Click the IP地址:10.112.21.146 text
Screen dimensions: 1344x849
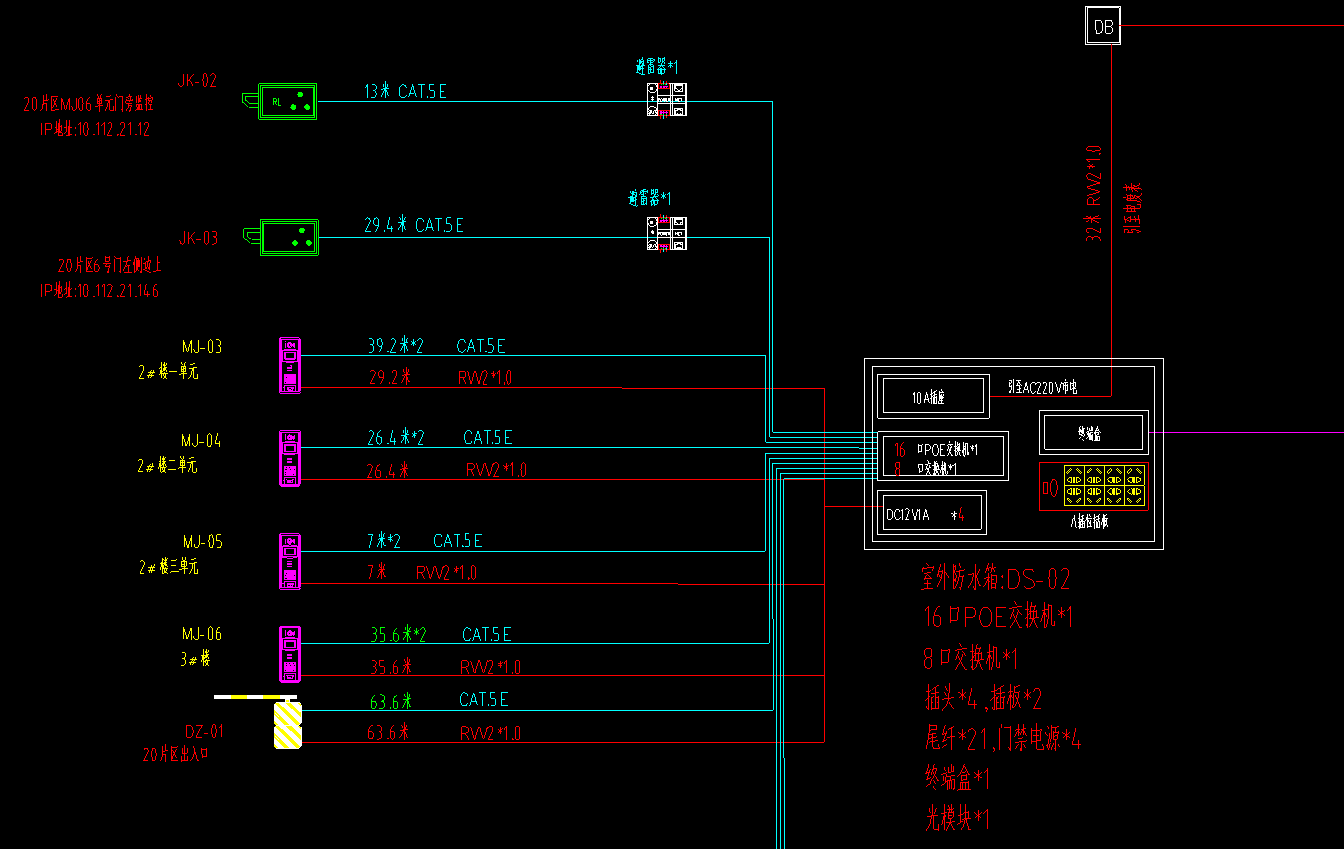(x=100, y=291)
